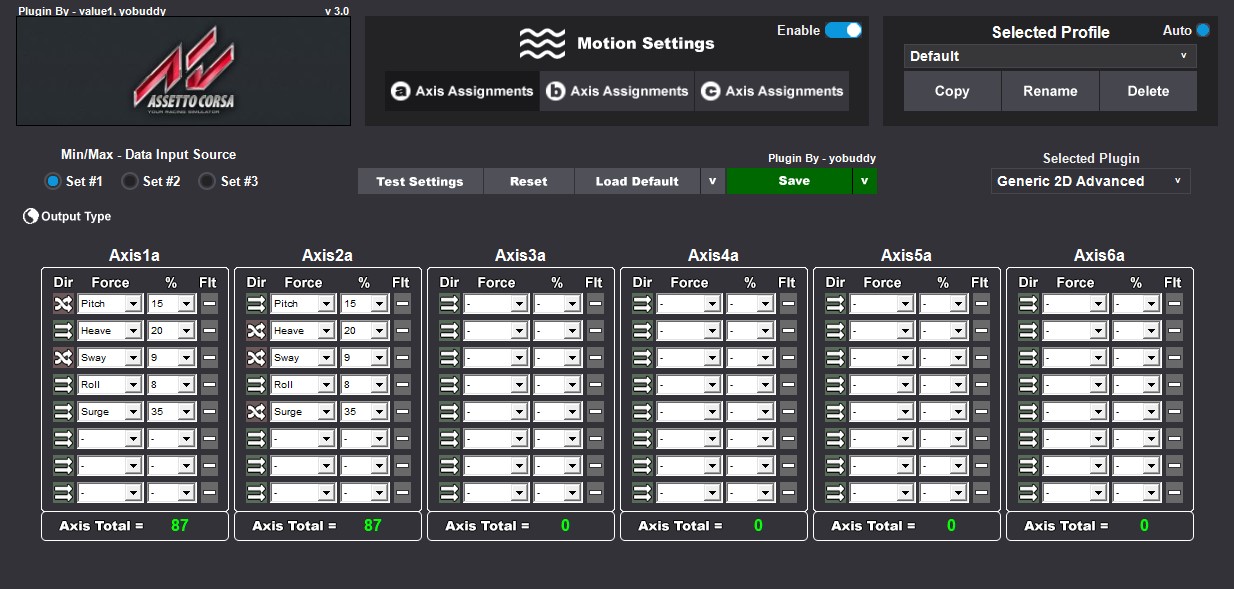This screenshot has height=589, width=1234.
Task: Click direction arrow for Axis1a Heave row
Action: (63, 330)
